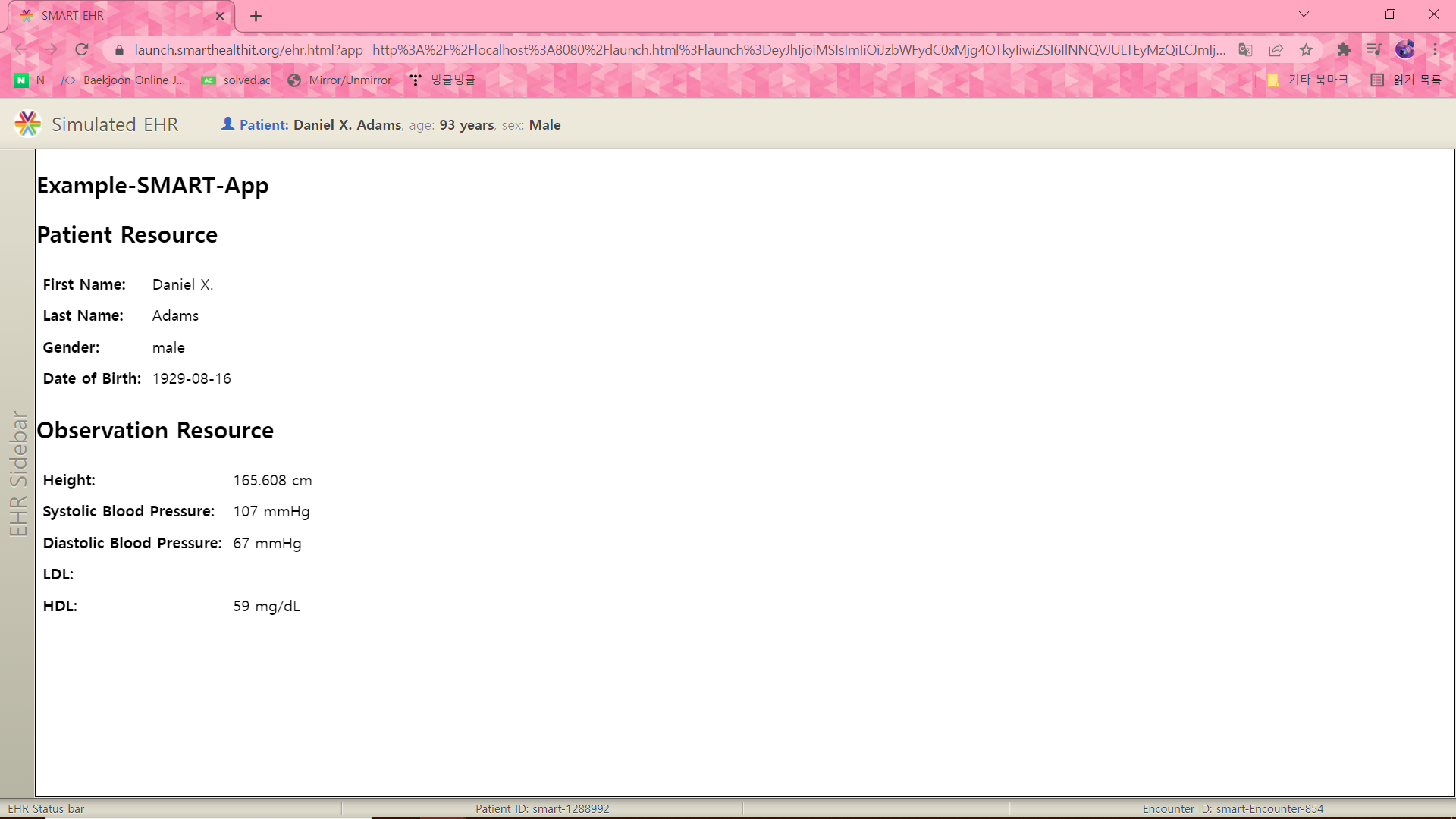This screenshot has height=819, width=1456.
Task: Expand the EHR Sidebar panel
Action: point(17,473)
